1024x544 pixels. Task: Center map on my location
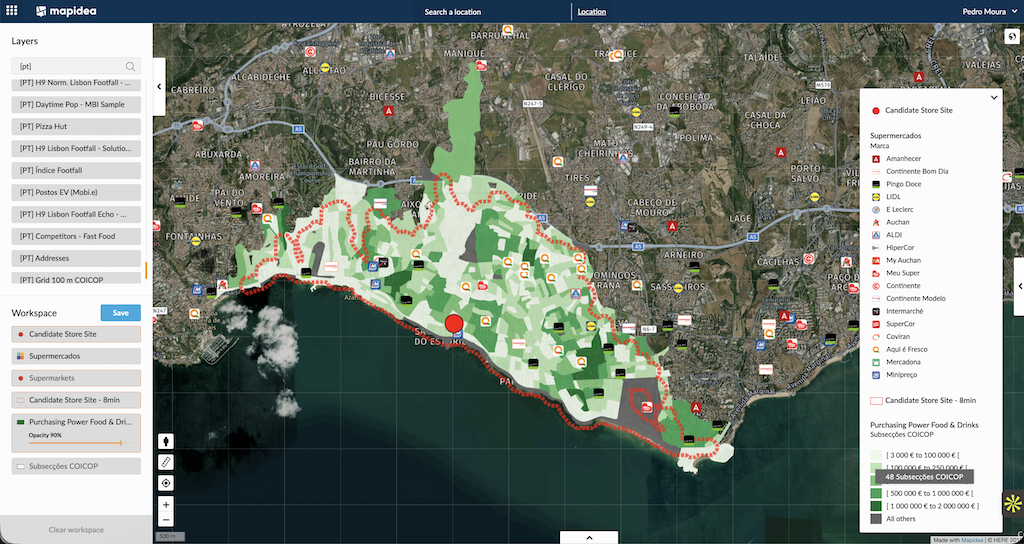pos(166,483)
